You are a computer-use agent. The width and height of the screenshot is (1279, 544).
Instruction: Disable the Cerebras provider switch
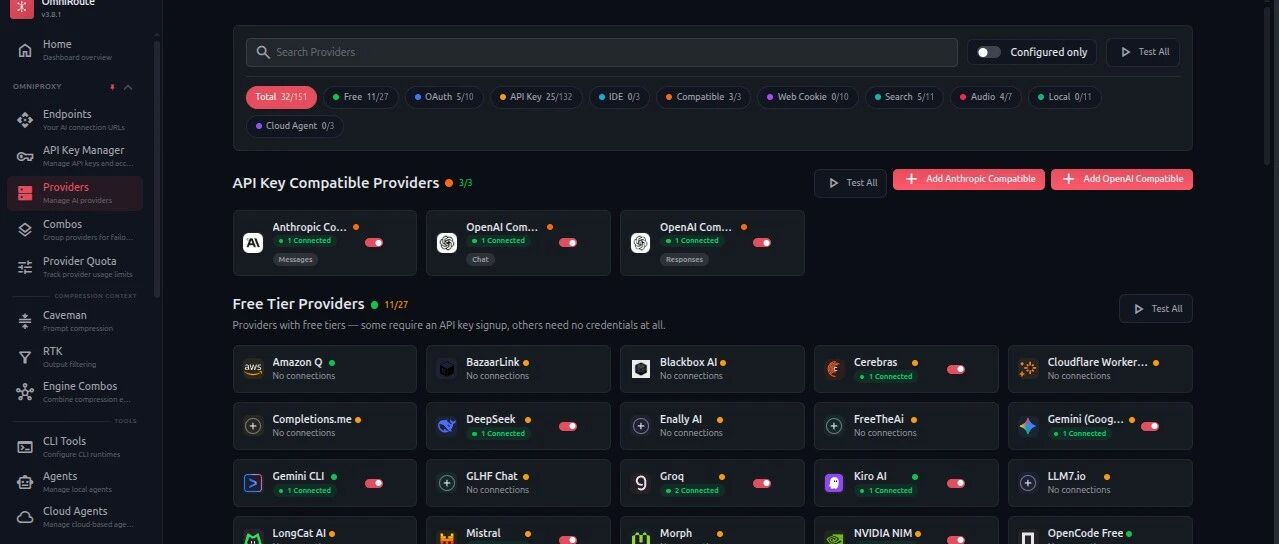[956, 369]
